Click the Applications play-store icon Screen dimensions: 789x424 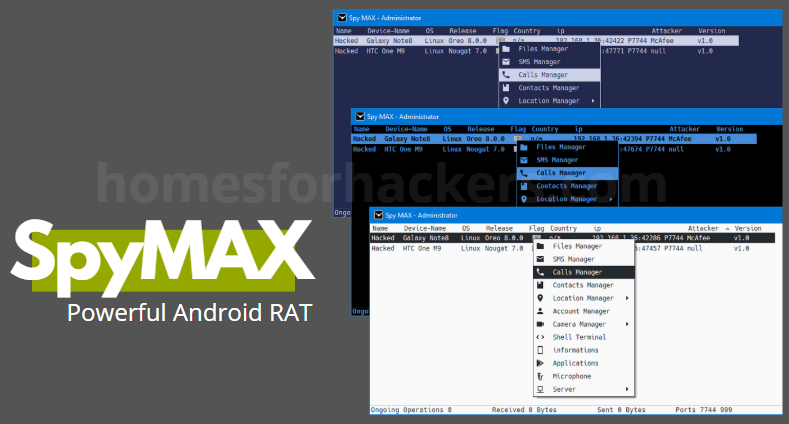(540, 363)
